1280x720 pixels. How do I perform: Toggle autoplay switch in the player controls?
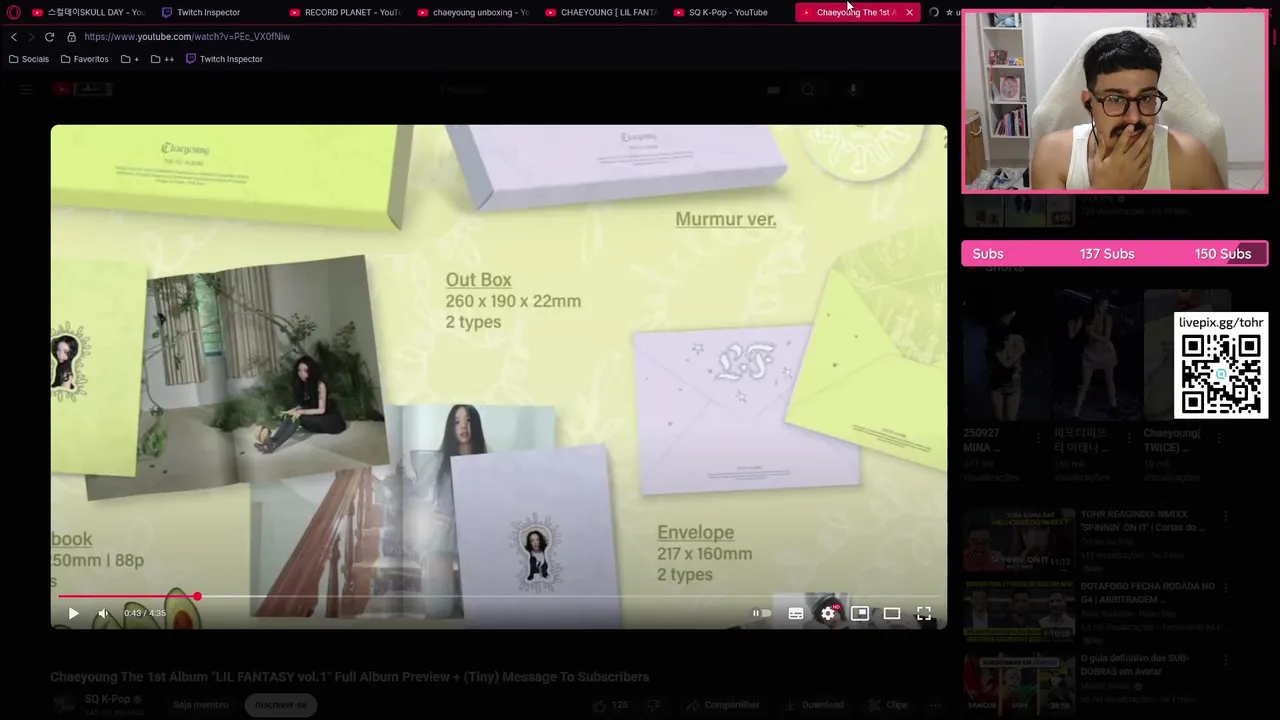(762, 613)
